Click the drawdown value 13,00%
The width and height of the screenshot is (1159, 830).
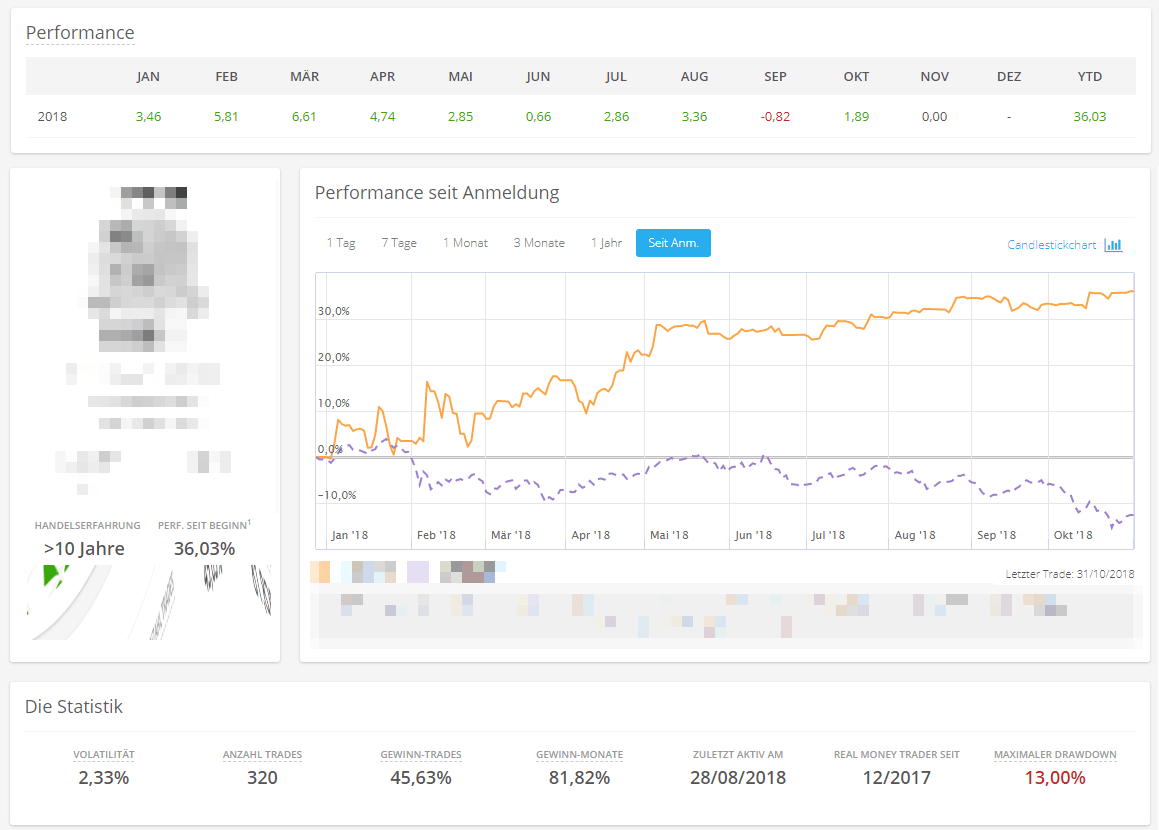pos(1055,778)
